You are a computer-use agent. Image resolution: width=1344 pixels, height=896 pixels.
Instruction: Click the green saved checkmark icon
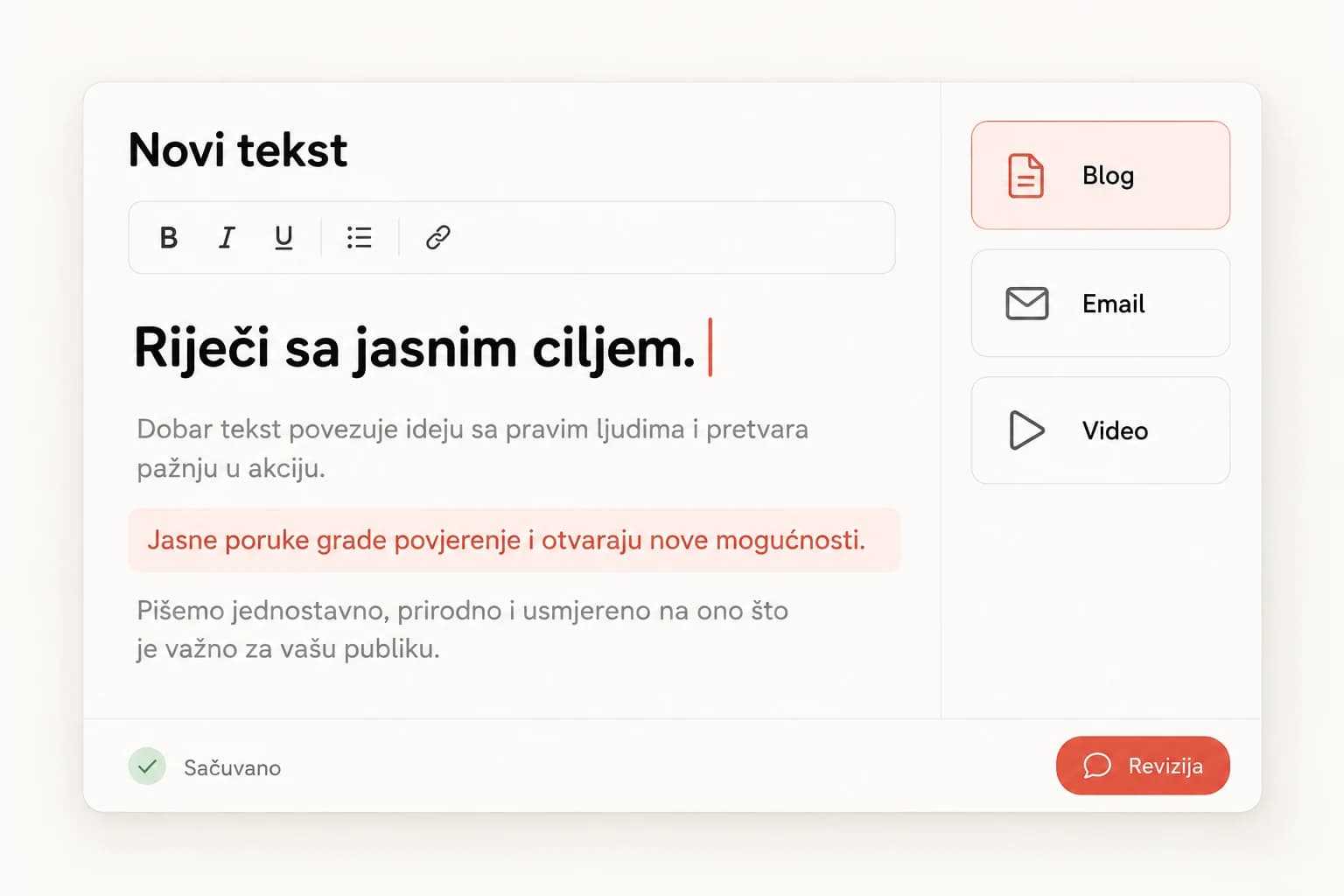pos(147,766)
